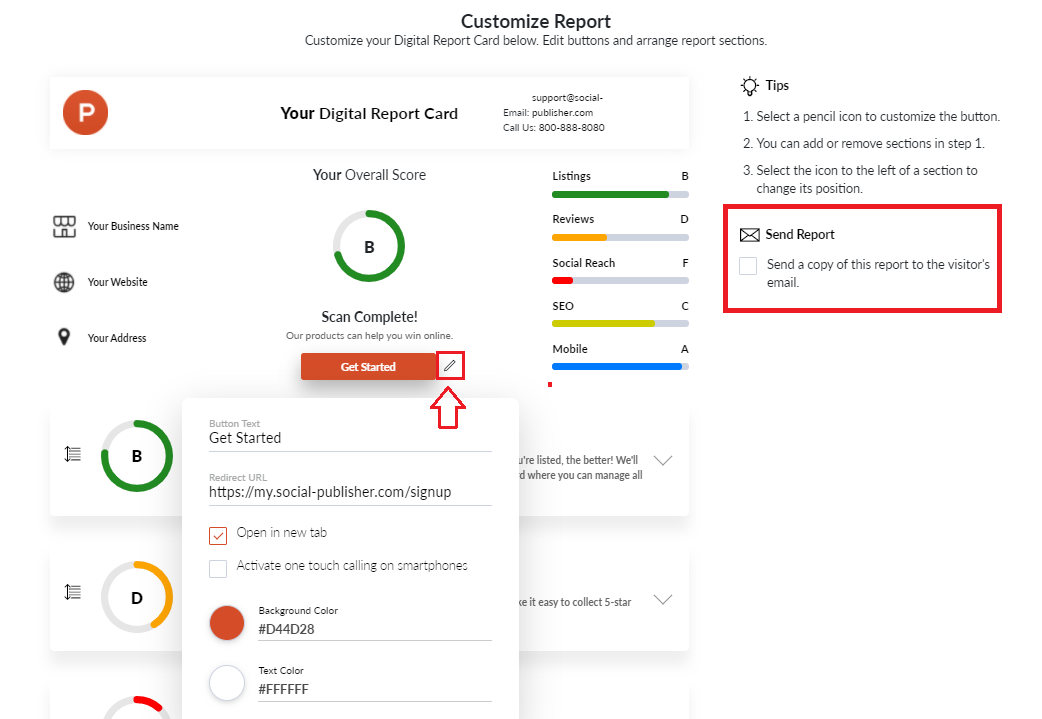Click the Text Color hex field

click(375, 689)
